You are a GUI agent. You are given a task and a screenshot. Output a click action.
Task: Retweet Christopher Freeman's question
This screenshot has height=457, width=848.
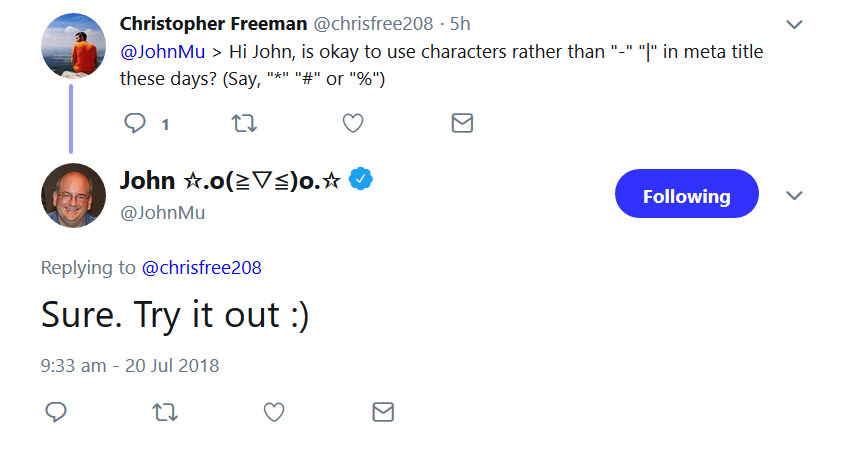243,123
